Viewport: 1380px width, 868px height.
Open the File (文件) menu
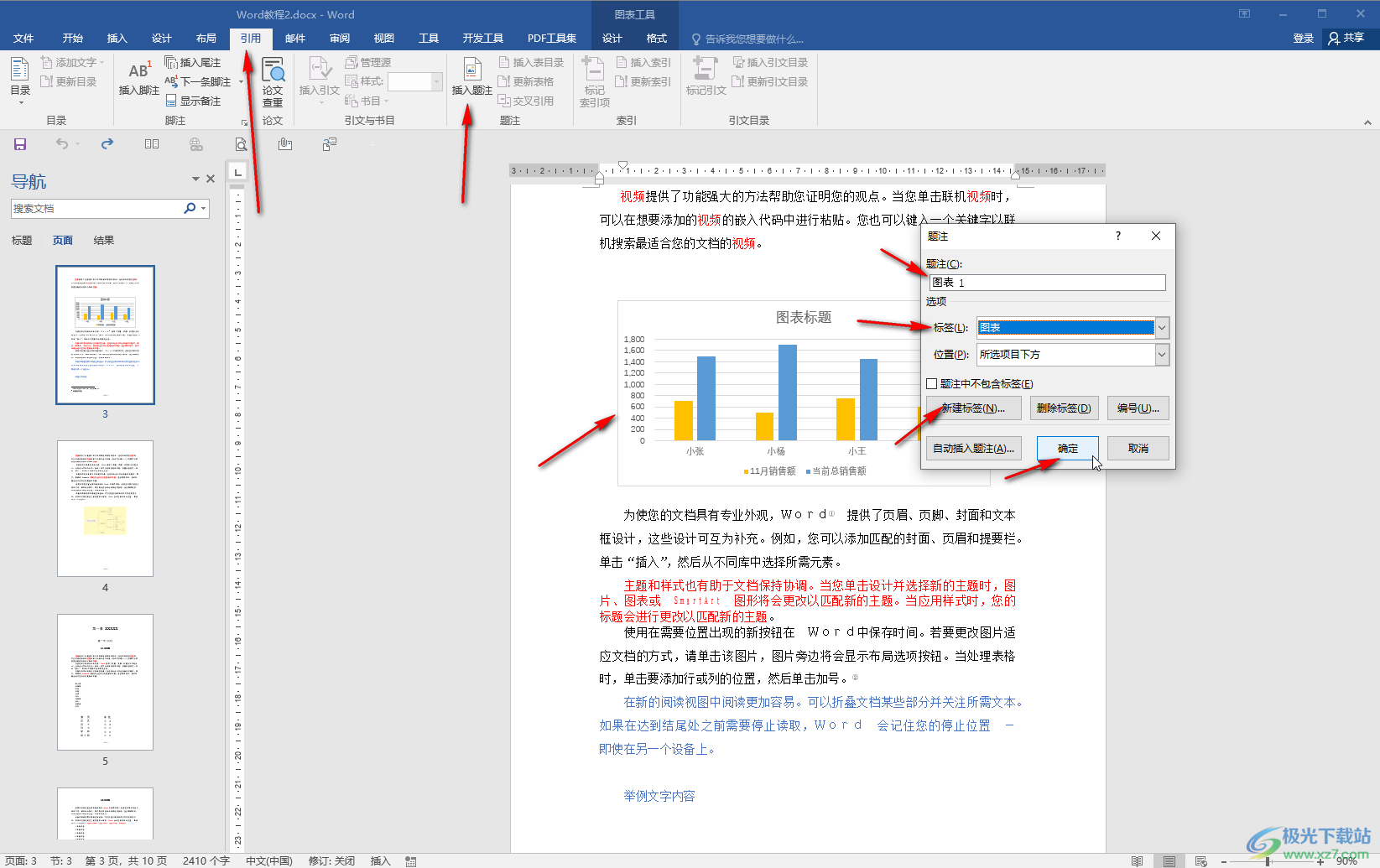click(23, 38)
